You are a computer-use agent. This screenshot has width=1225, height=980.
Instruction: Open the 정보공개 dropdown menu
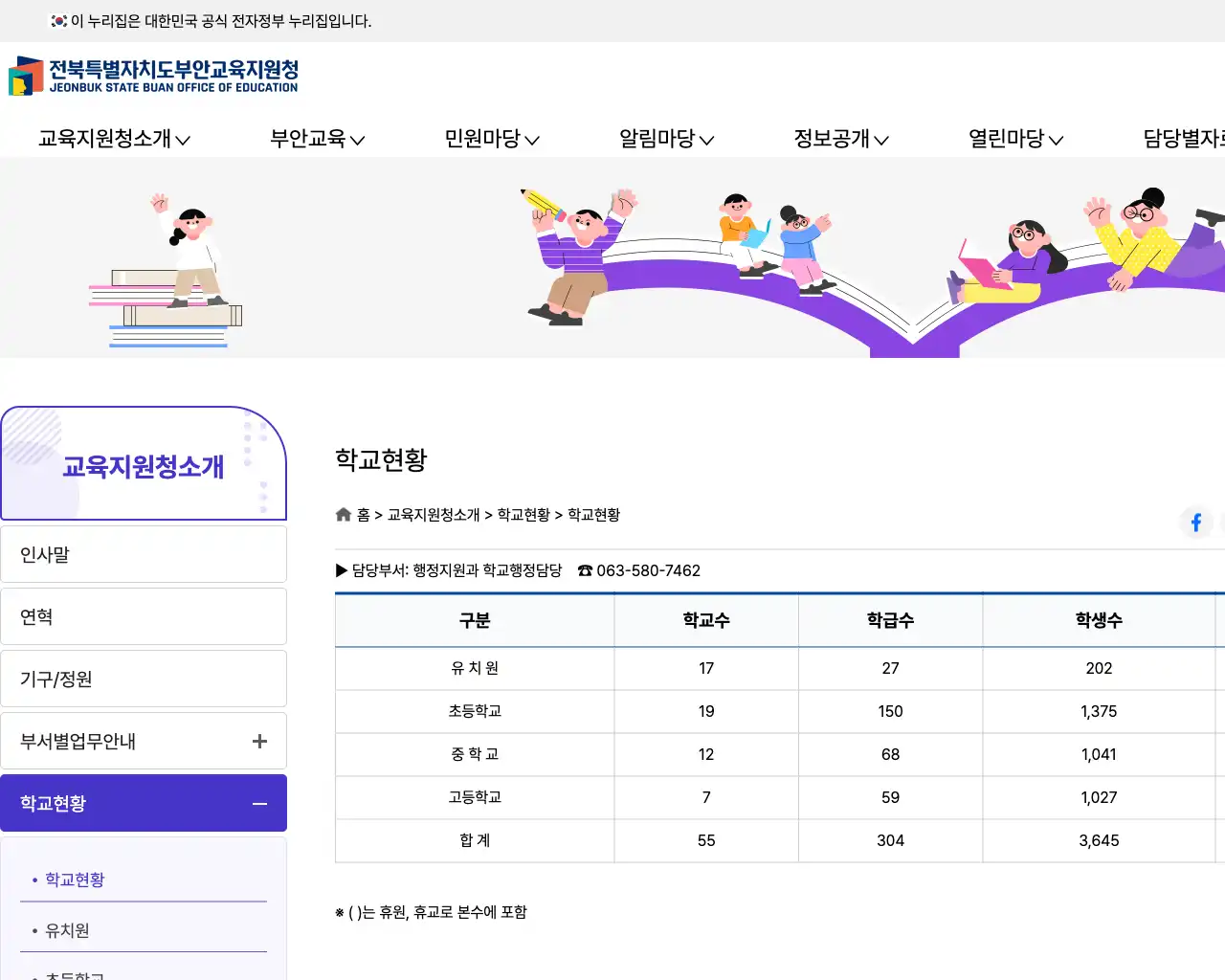coord(841,139)
